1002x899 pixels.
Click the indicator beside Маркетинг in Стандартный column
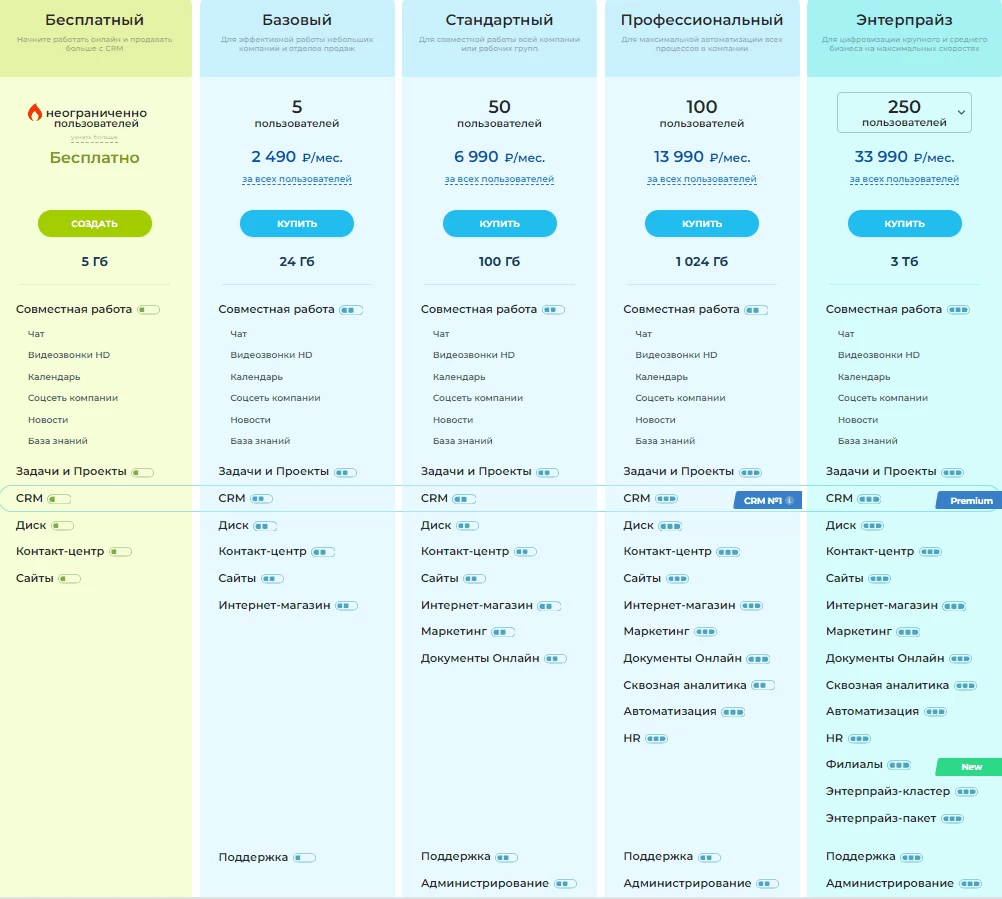[x=503, y=632]
